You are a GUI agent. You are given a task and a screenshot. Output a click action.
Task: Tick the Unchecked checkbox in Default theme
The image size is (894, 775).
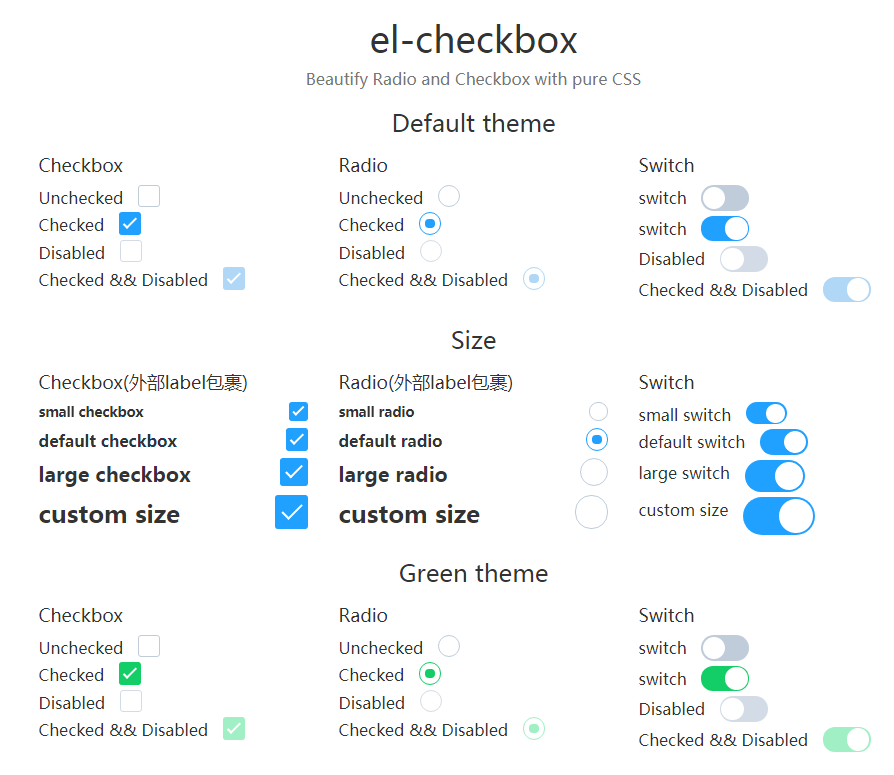pyautogui.click(x=149, y=196)
